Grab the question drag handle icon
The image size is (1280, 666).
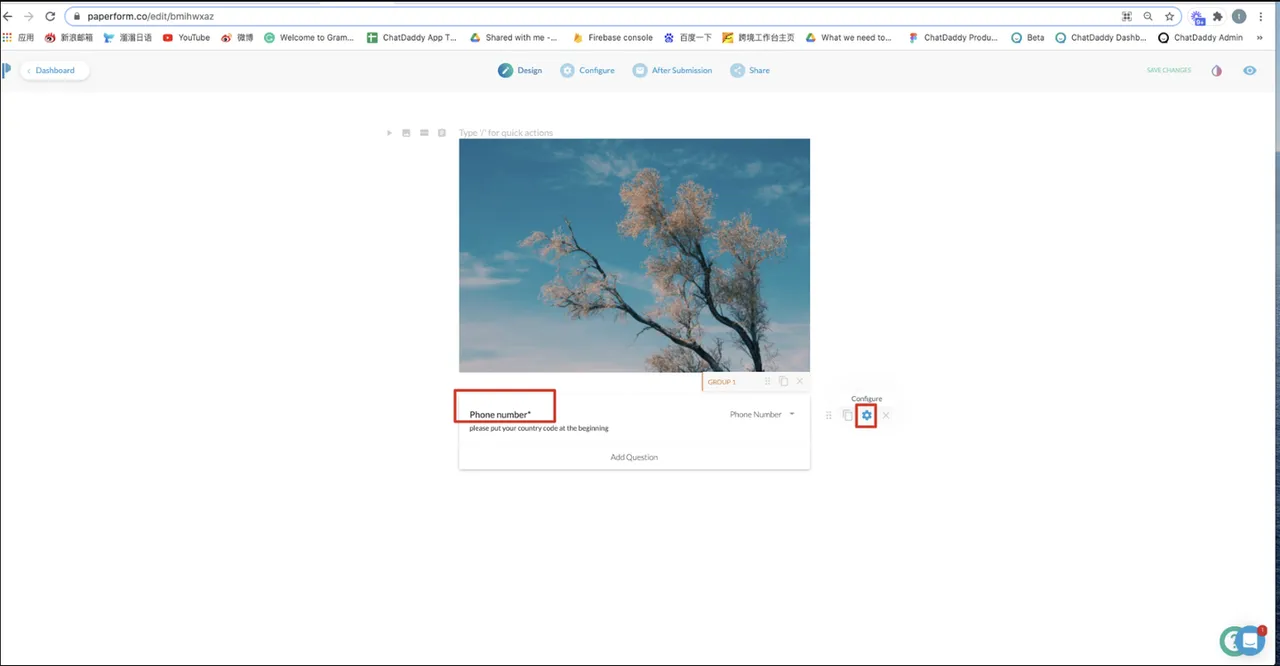[x=828, y=415]
